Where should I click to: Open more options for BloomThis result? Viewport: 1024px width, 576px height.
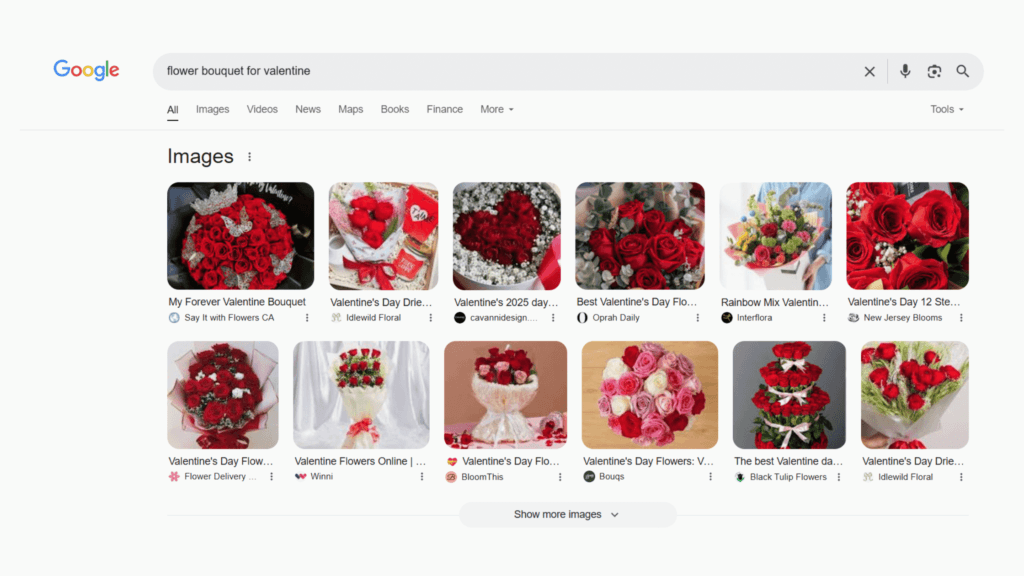point(560,477)
